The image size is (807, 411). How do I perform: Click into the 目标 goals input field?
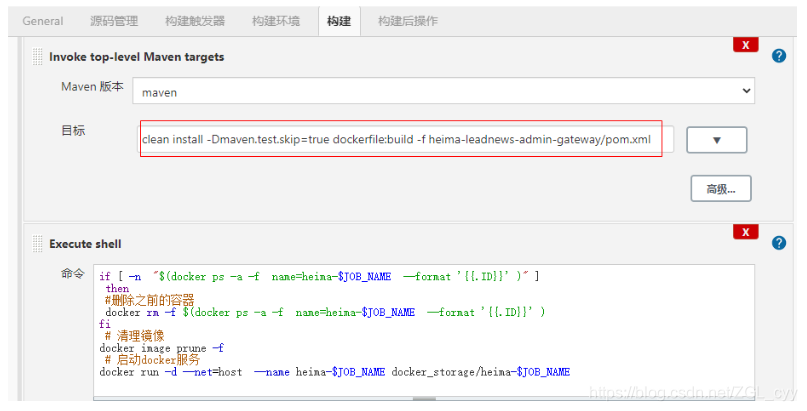406,139
